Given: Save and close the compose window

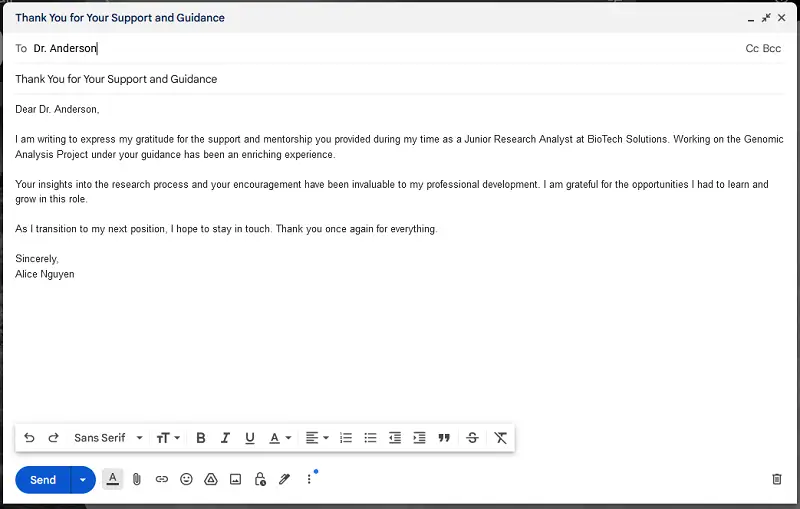Looking at the screenshot, I should [782, 18].
